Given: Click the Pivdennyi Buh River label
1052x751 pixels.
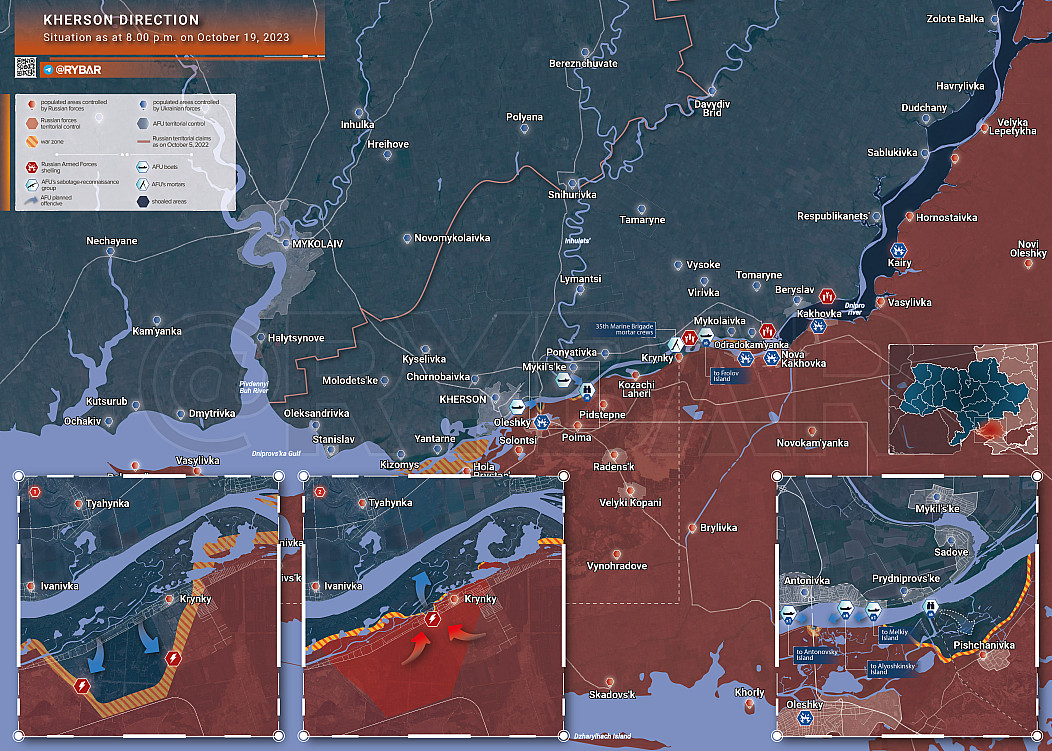Looking at the screenshot, I should (x=254, y=387).
